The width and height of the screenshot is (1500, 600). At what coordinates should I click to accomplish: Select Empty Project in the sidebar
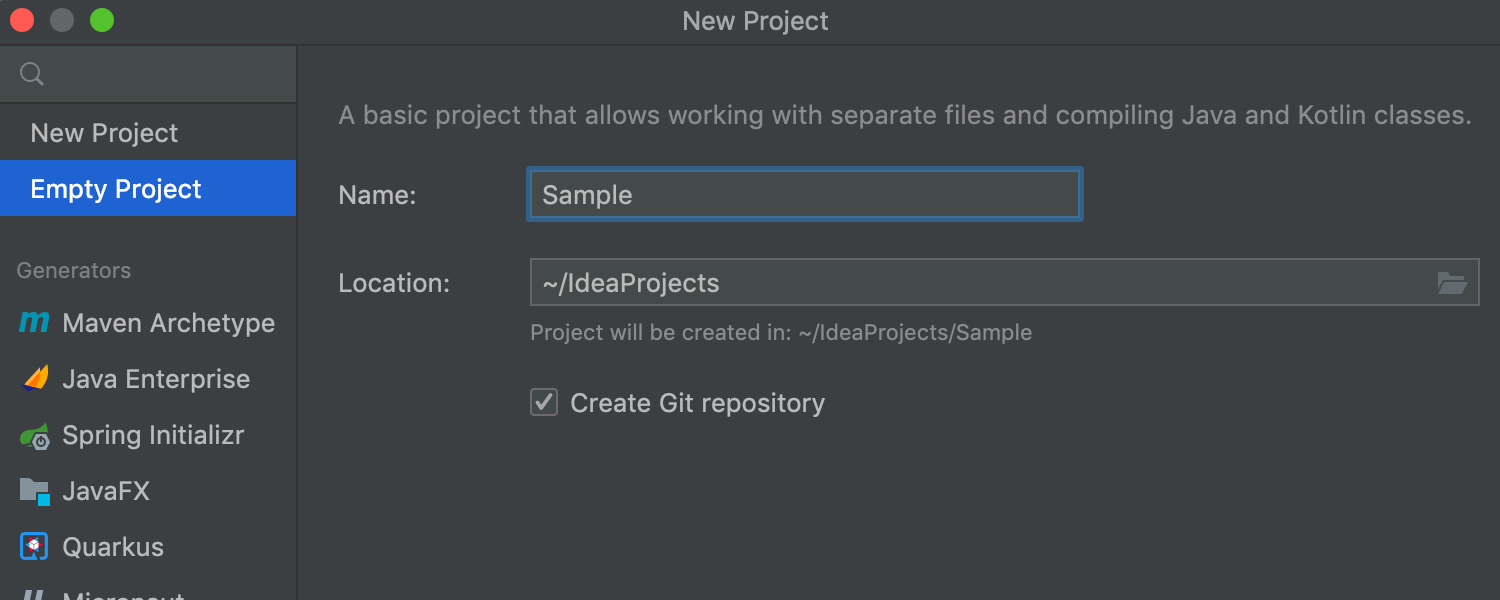click(x=116, y=189)
